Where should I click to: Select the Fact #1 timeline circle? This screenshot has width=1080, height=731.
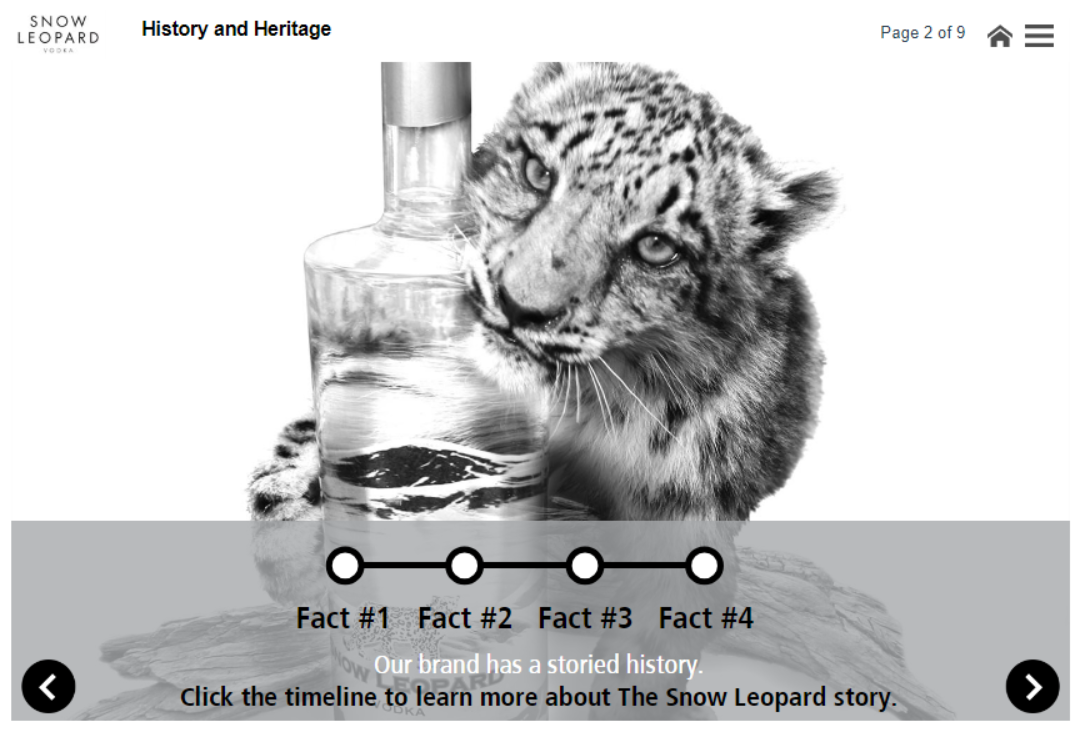tap(345, 566)
